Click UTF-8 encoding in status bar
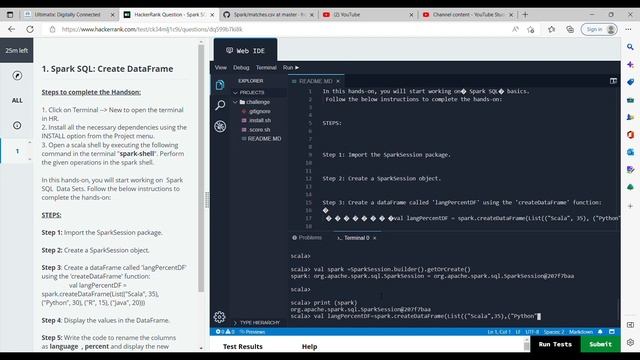 [x=532, y=332]
